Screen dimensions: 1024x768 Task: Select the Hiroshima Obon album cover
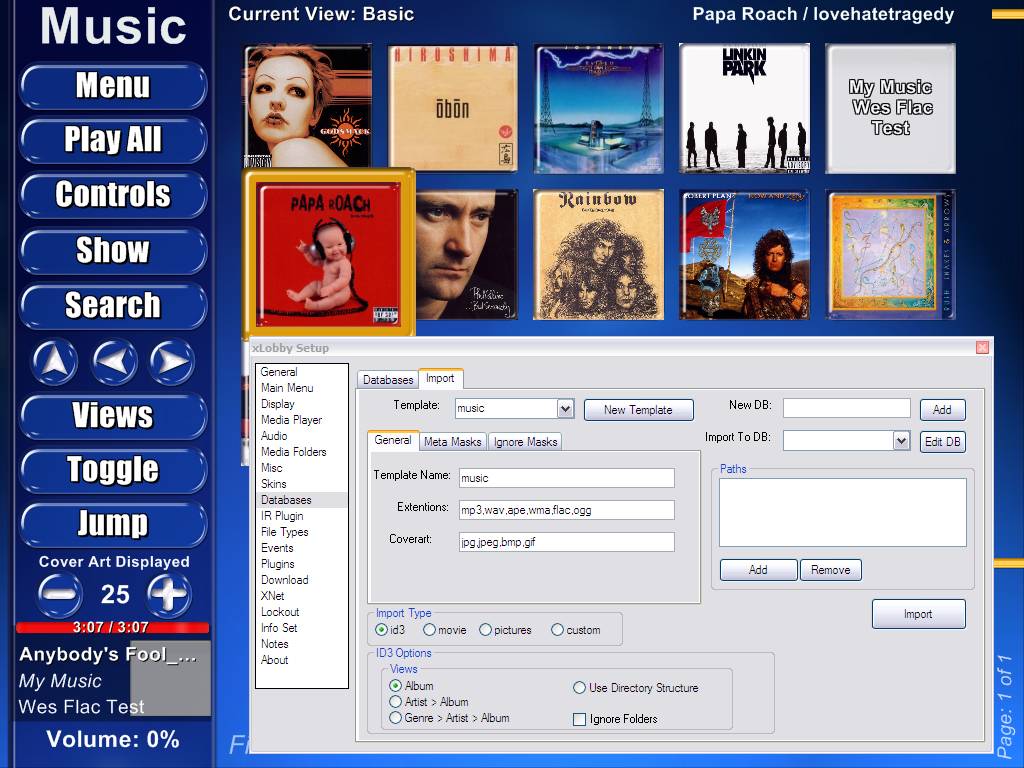pos(453,108)
